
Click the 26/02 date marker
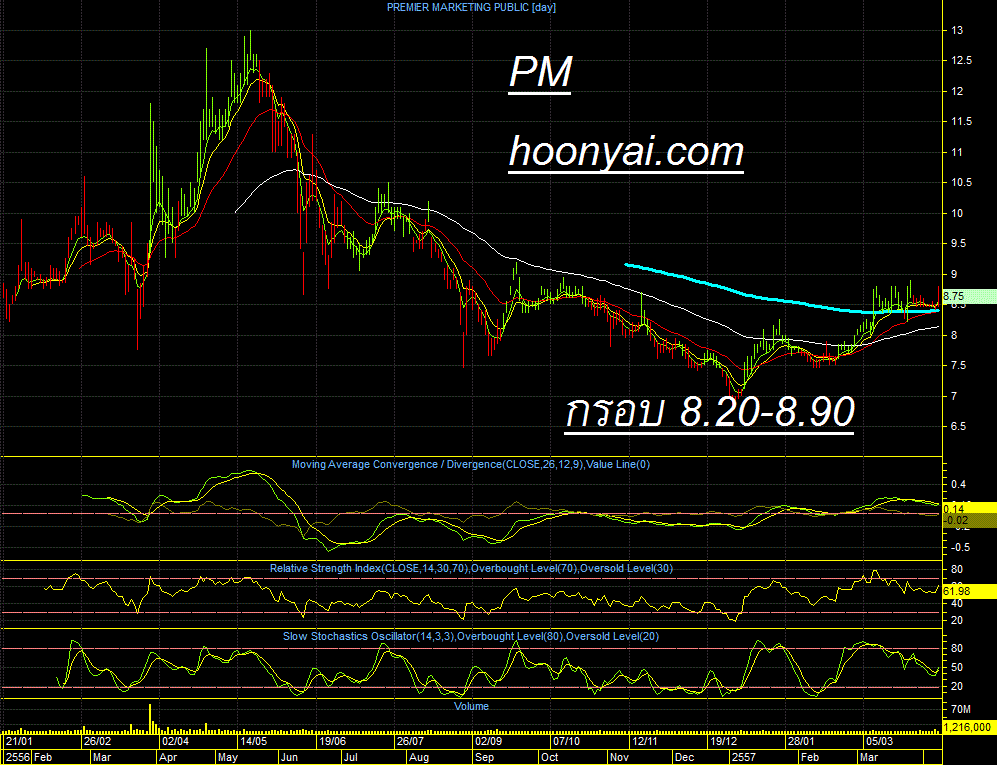pos(97,741)
